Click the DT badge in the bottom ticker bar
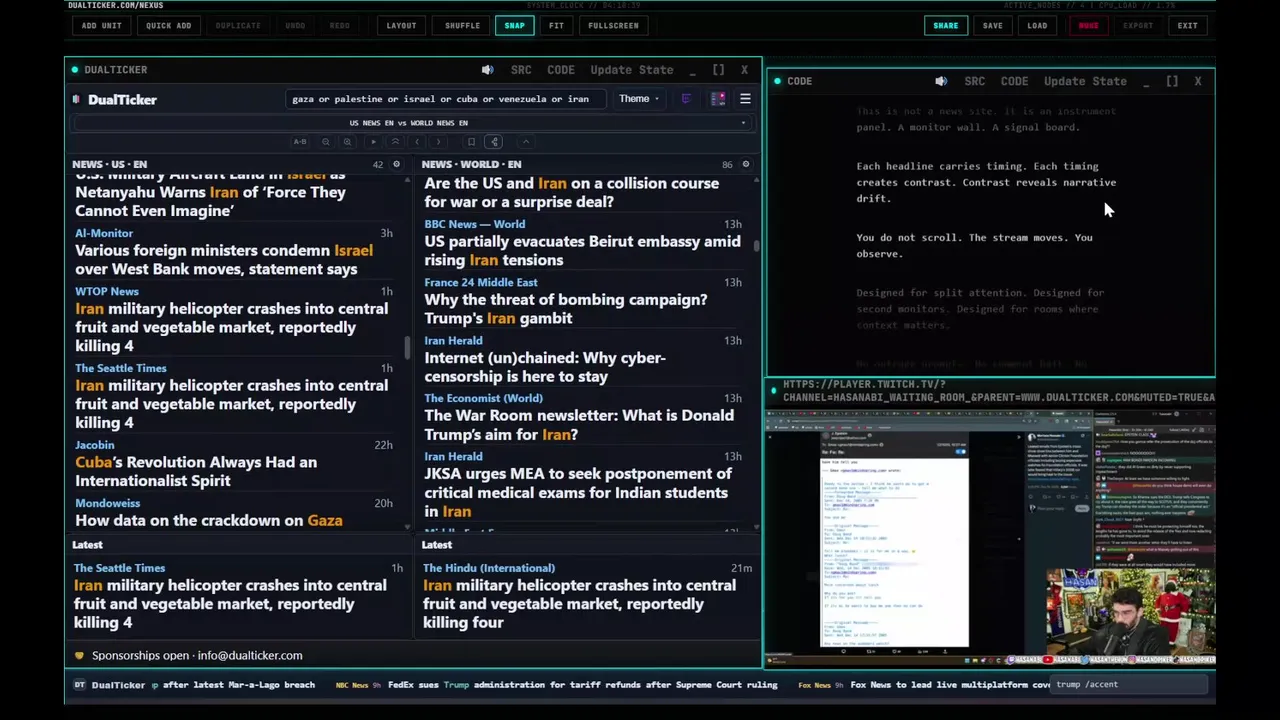The height and width of the screenshot is (720, 1280). 80,685
